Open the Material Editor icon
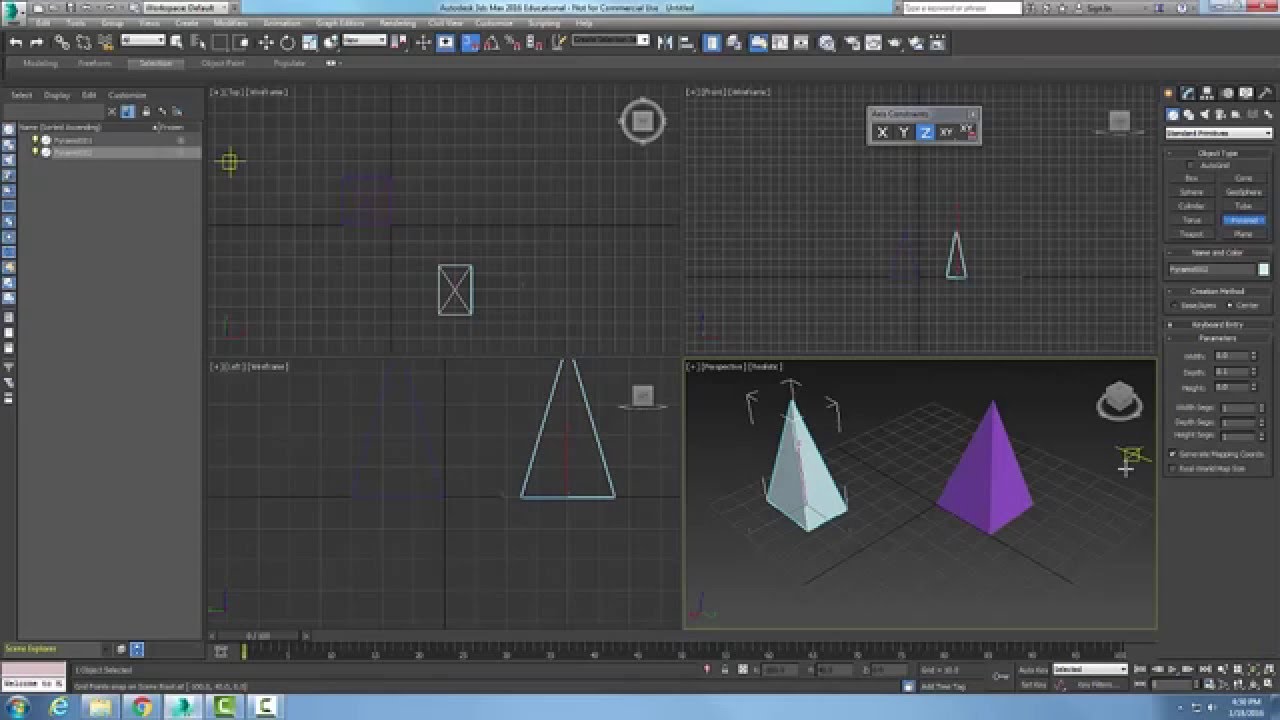The width and height of the screenshot is (1280, 720). (x=827, y=42)
